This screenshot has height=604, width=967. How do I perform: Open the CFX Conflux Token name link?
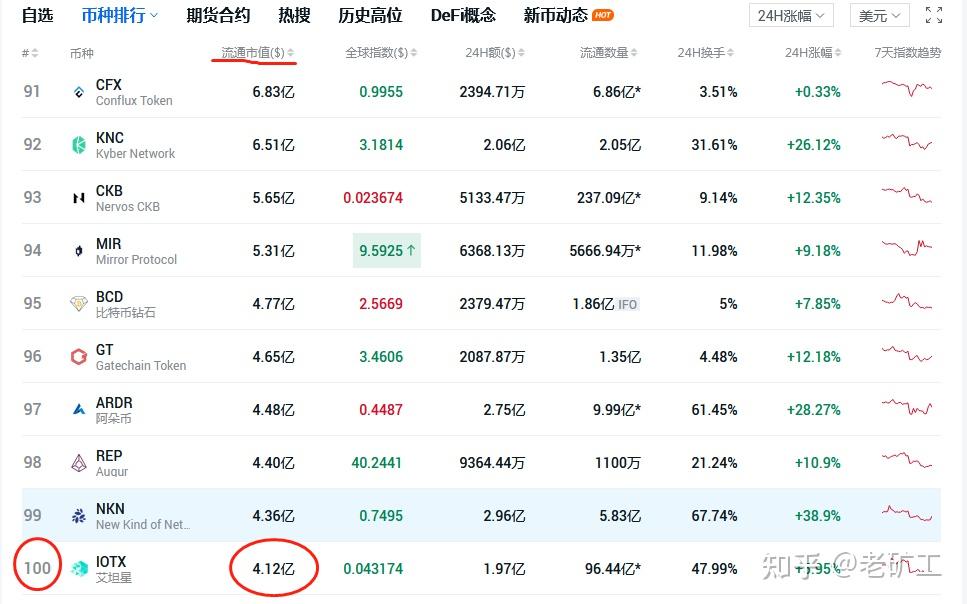coord(134,93)
